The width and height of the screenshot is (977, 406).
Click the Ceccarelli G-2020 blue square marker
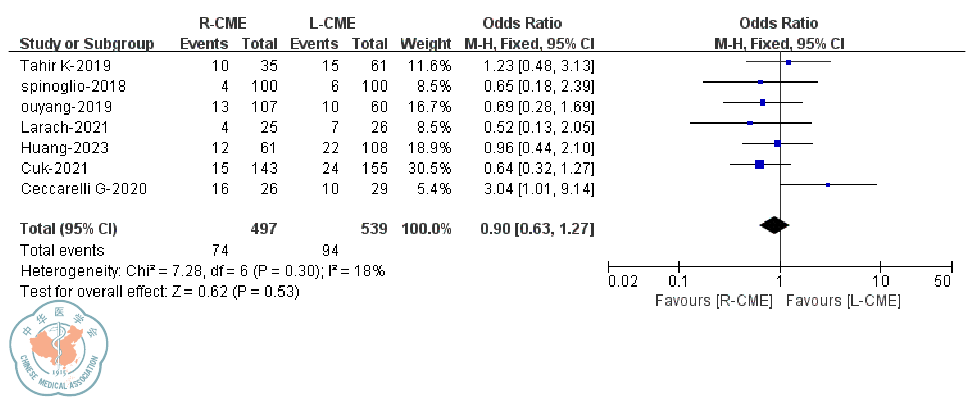click(x=828, y=185)
